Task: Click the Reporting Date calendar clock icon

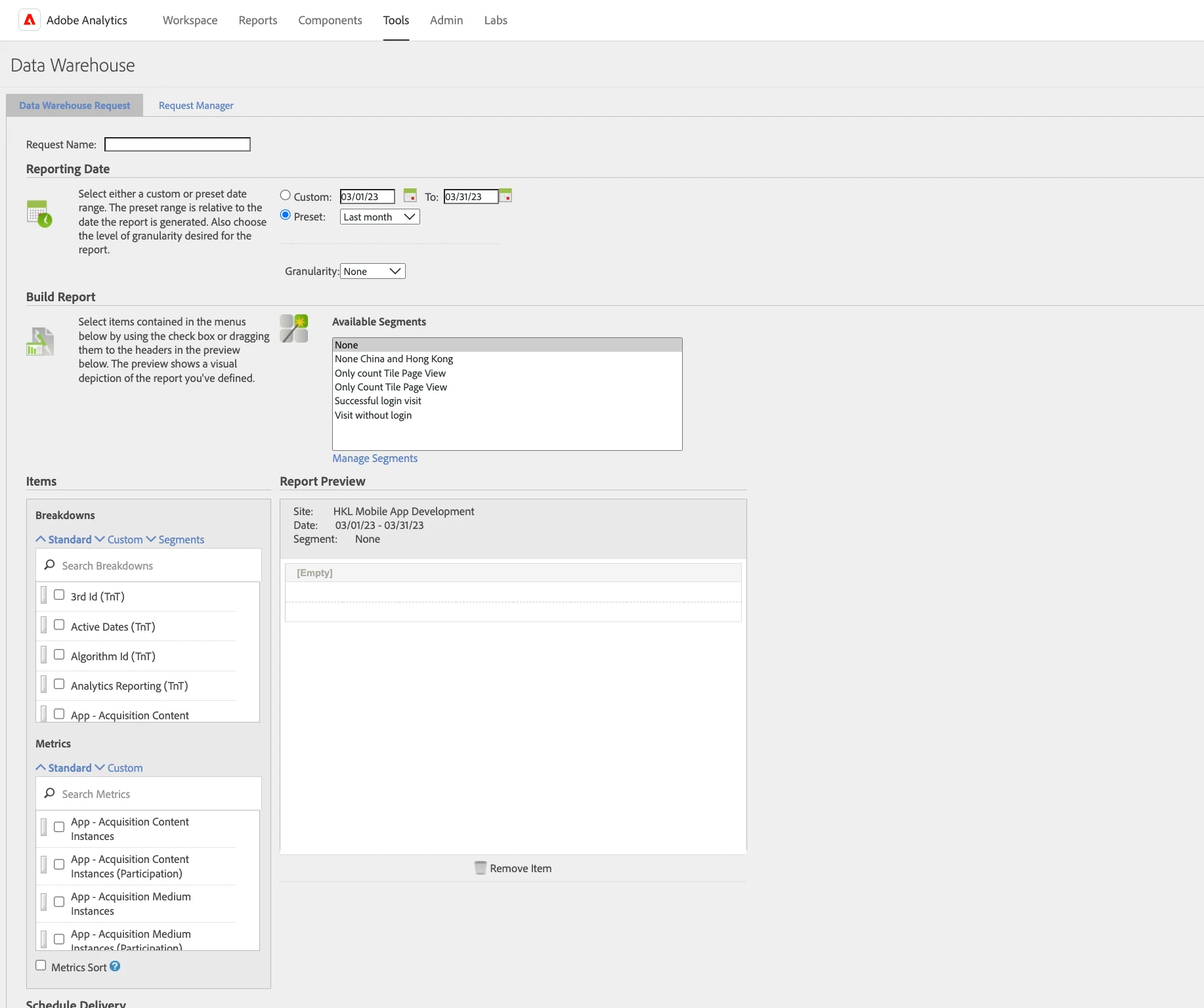Action: (39, 214)
